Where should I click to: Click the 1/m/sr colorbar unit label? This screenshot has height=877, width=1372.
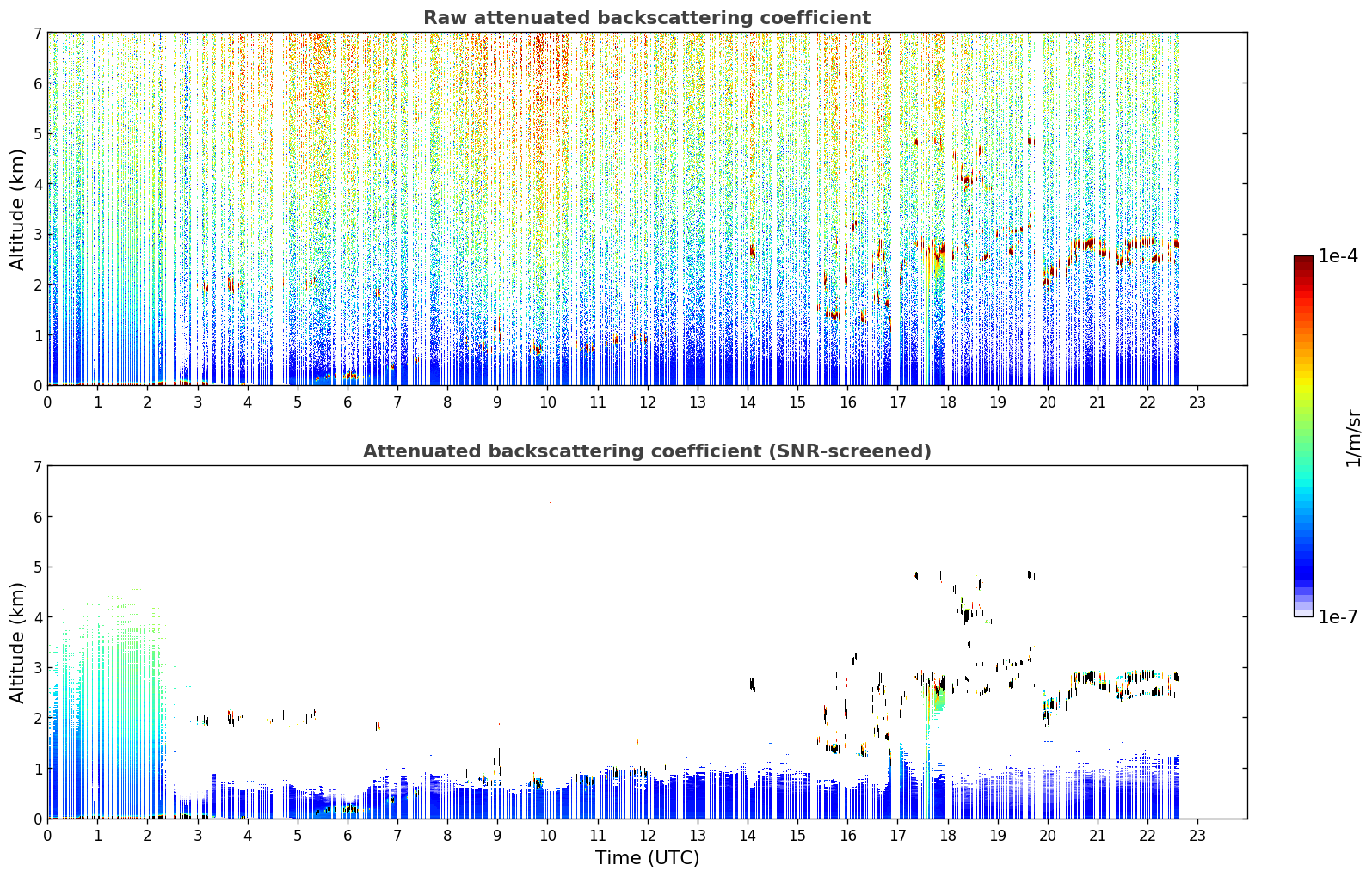(x=1353, y=438)
